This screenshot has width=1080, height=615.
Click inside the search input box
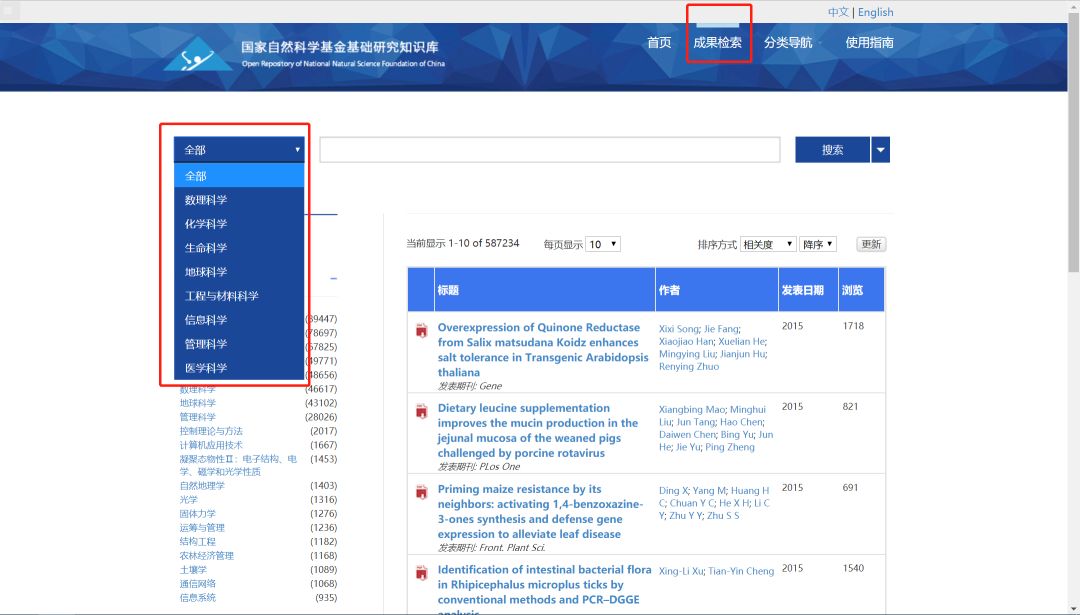(549, 149)
